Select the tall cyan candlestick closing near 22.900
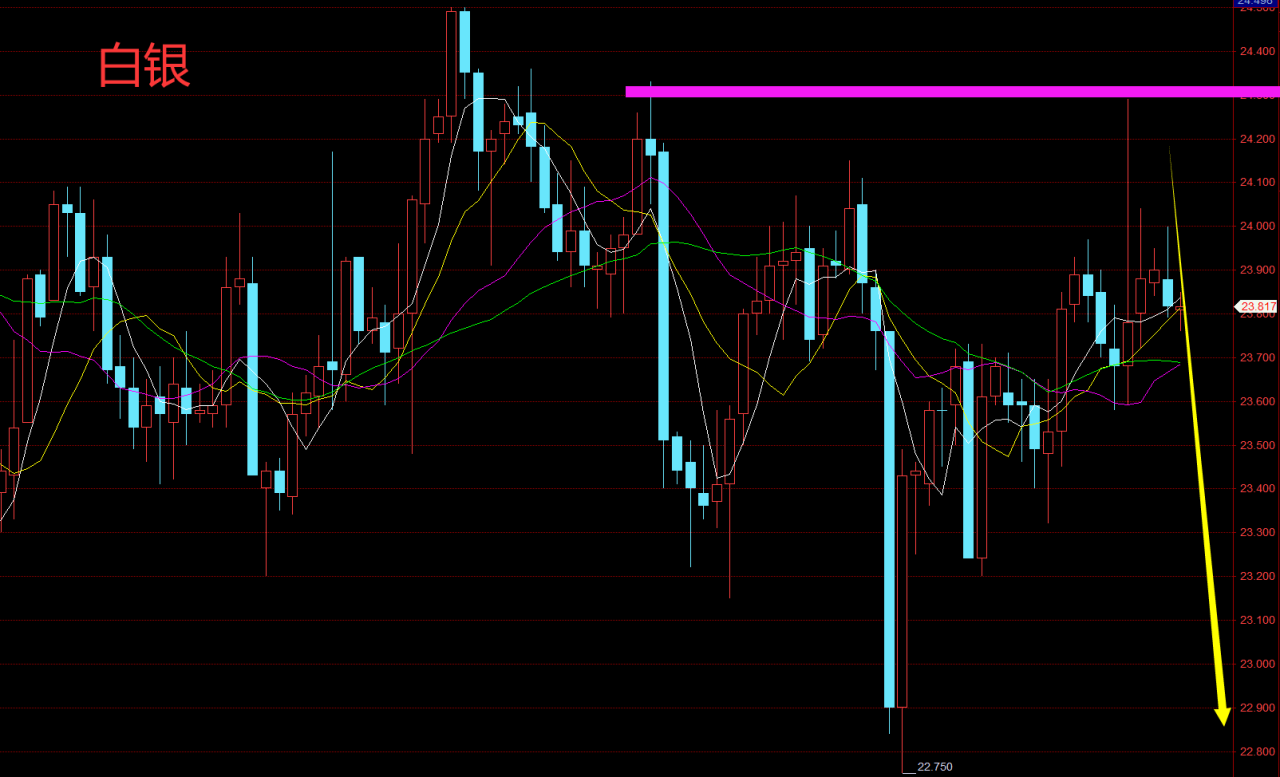Image resolution: width=1280 pixels, height=777 pixels. coord(890,518)
